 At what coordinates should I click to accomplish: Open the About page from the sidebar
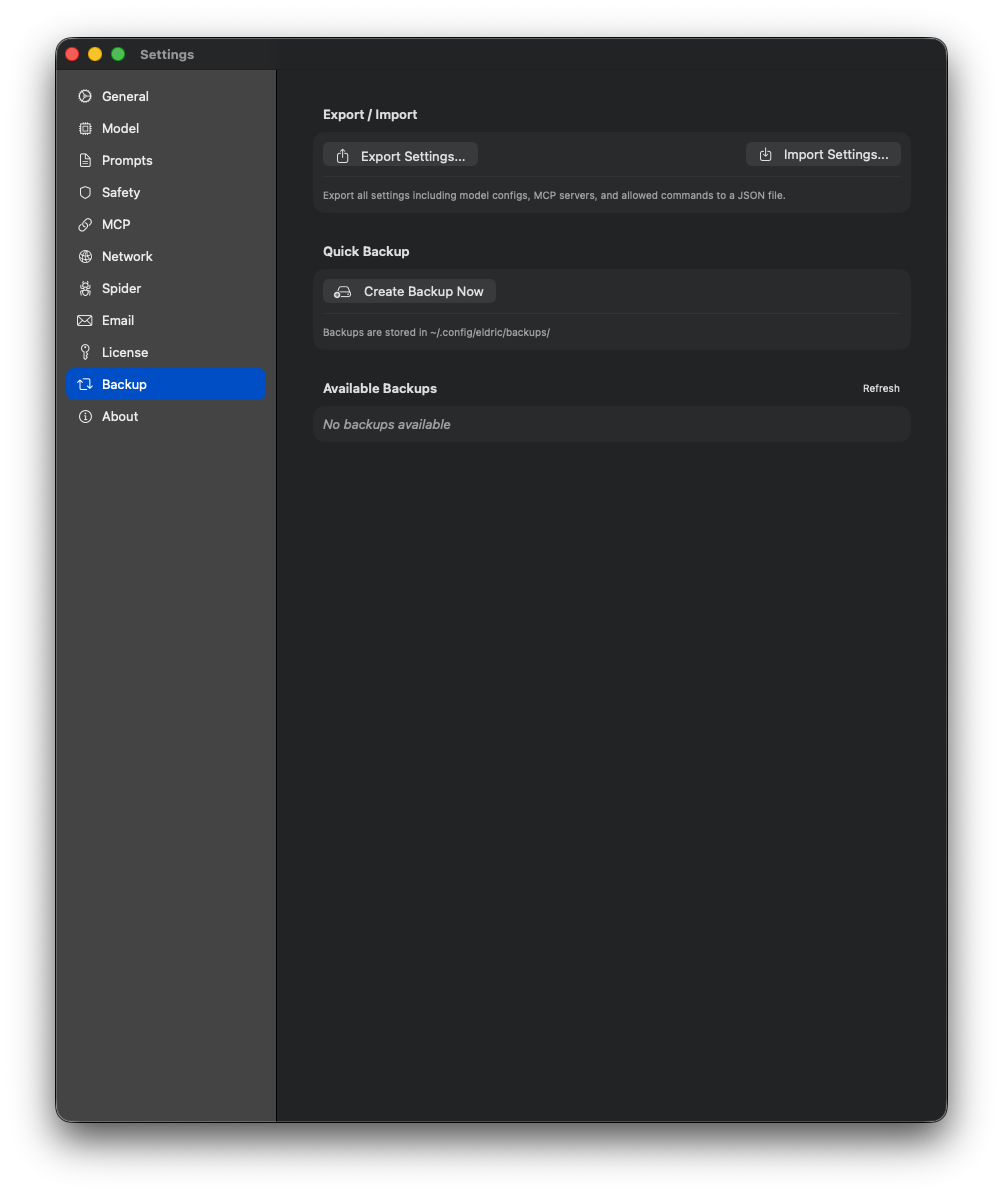coord(119,416)
